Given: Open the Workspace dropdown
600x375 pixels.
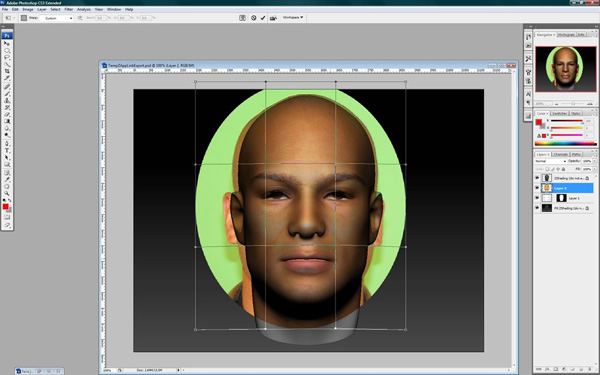Looking at the screenshot, I should click(293, 18).
